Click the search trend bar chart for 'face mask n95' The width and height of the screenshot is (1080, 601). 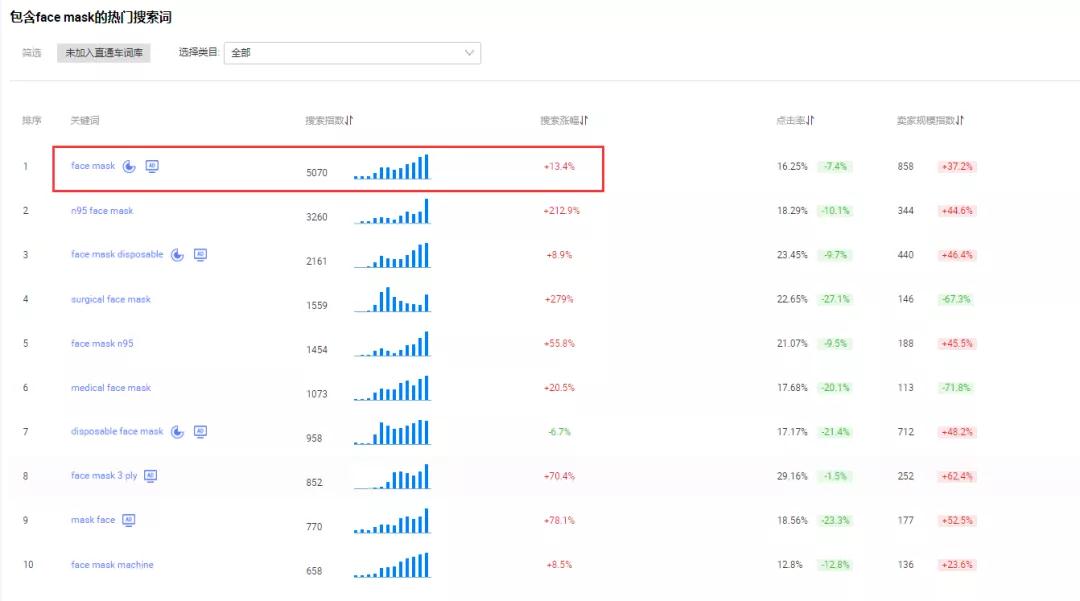click(x=391, y=345)
